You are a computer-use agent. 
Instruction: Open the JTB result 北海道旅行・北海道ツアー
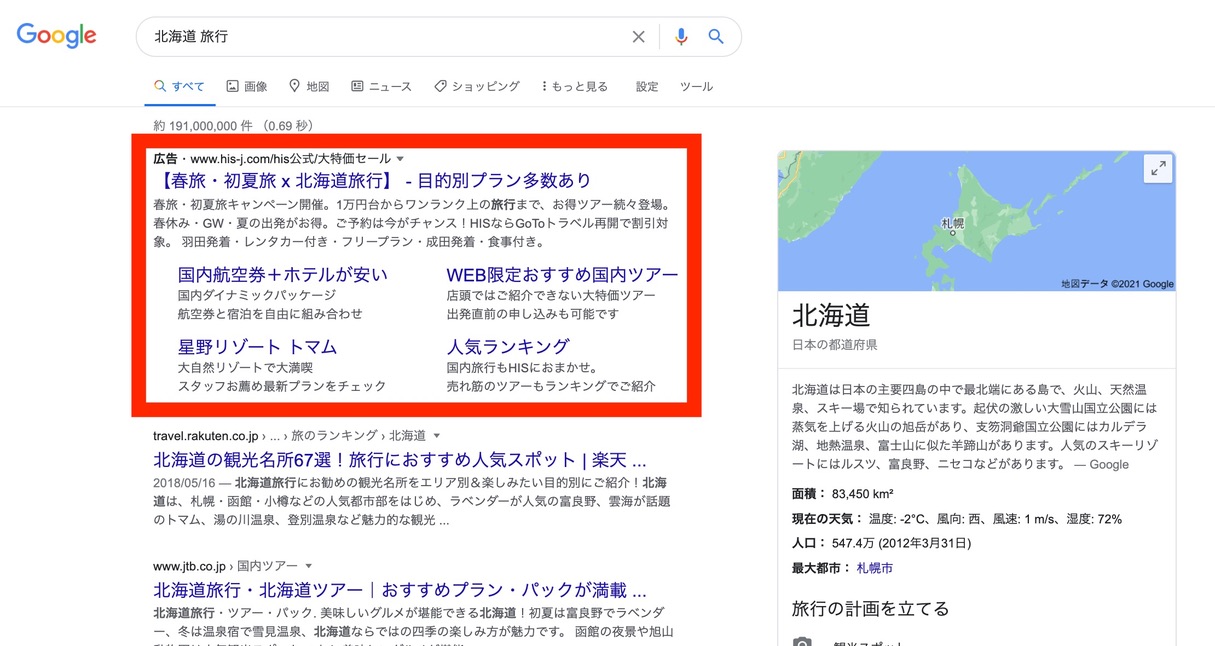coord(400,590)
